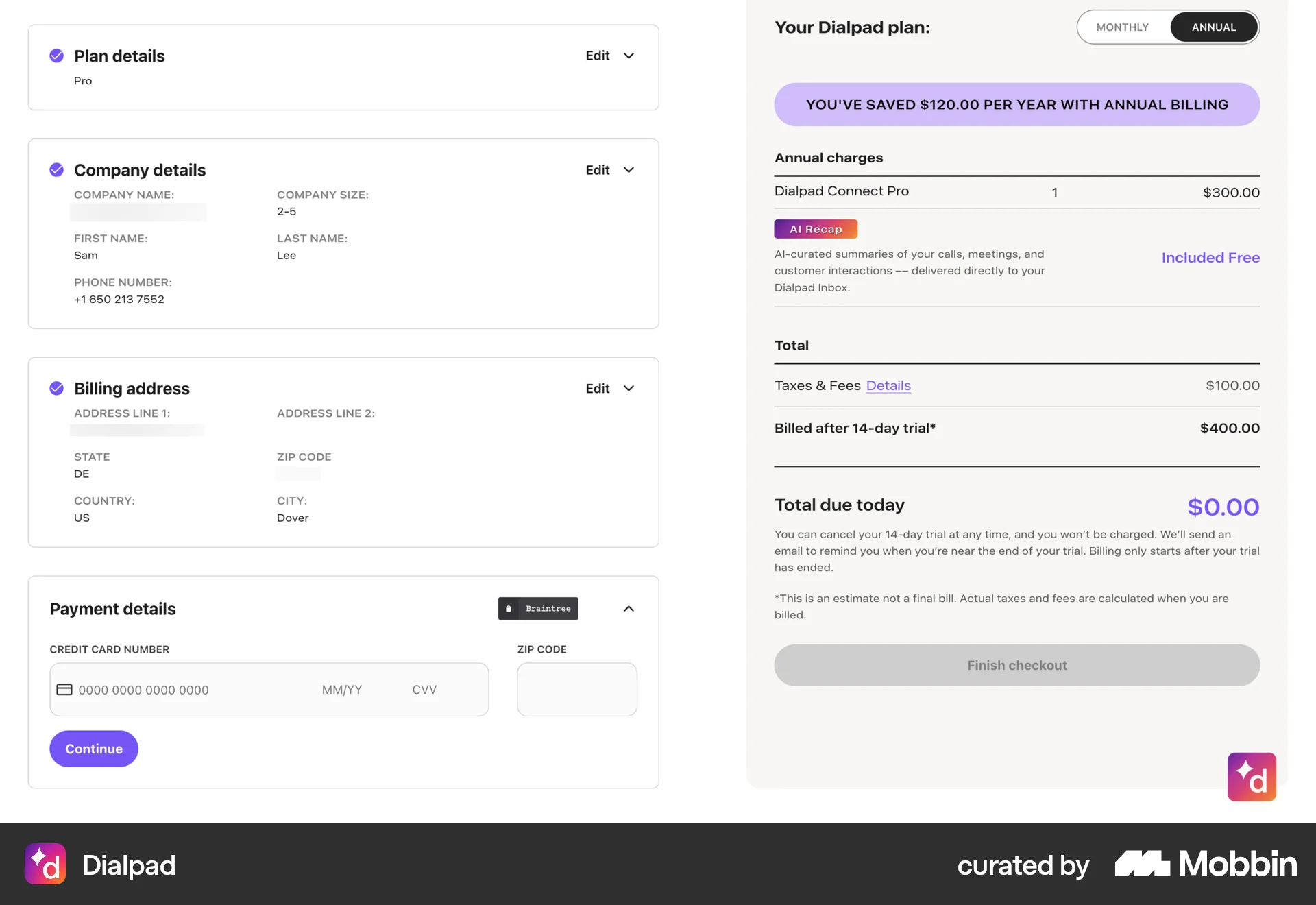Click the Finish checkout button
Screen dimensions: 1316x905
pos(1016,664)
